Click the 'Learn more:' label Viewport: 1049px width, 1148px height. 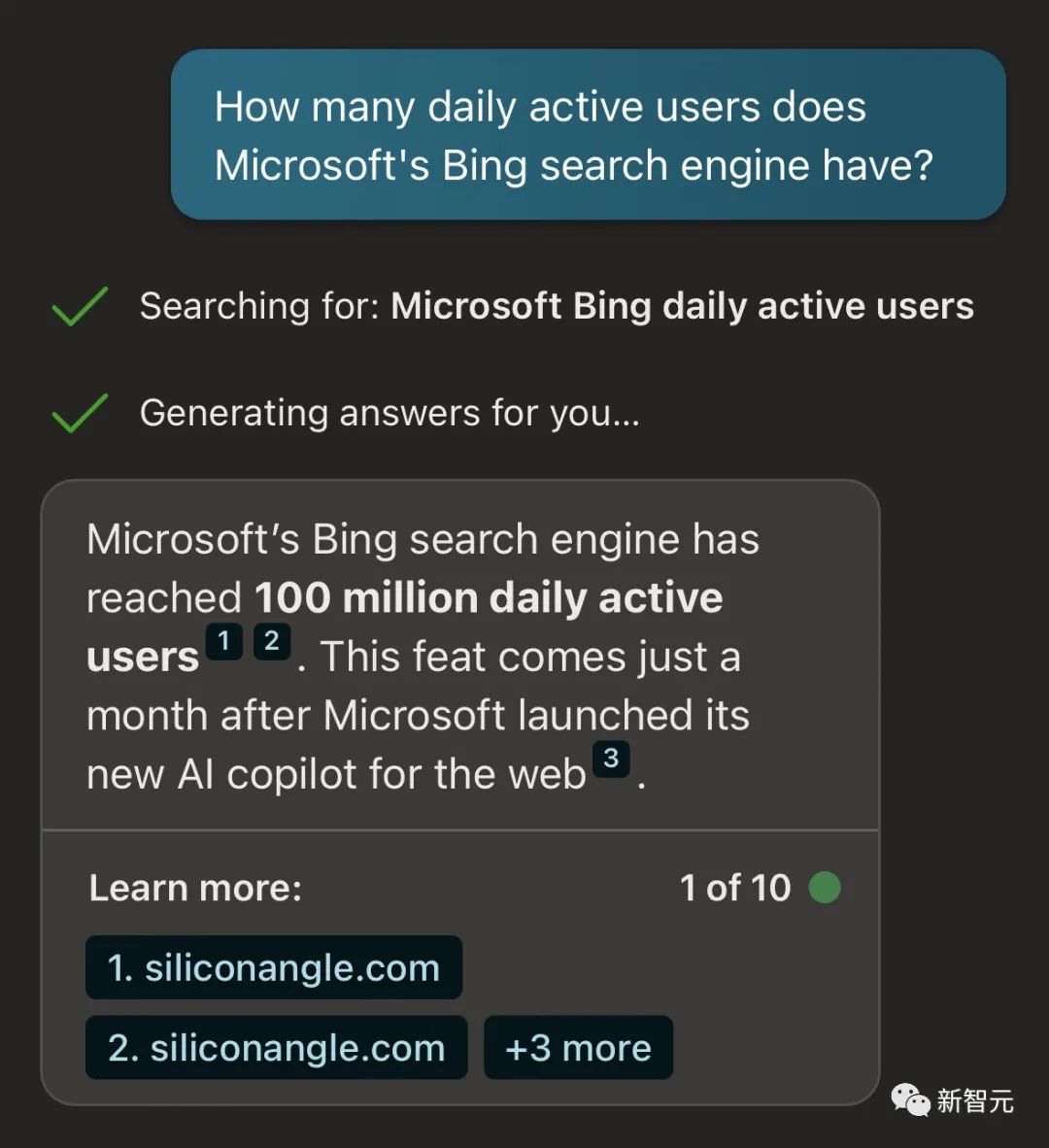[195, 888]
